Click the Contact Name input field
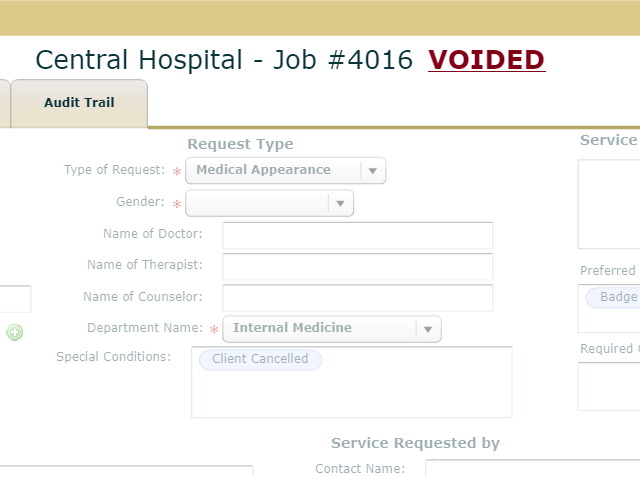This screenshot has width=640, height=477. tap(533, 468)
